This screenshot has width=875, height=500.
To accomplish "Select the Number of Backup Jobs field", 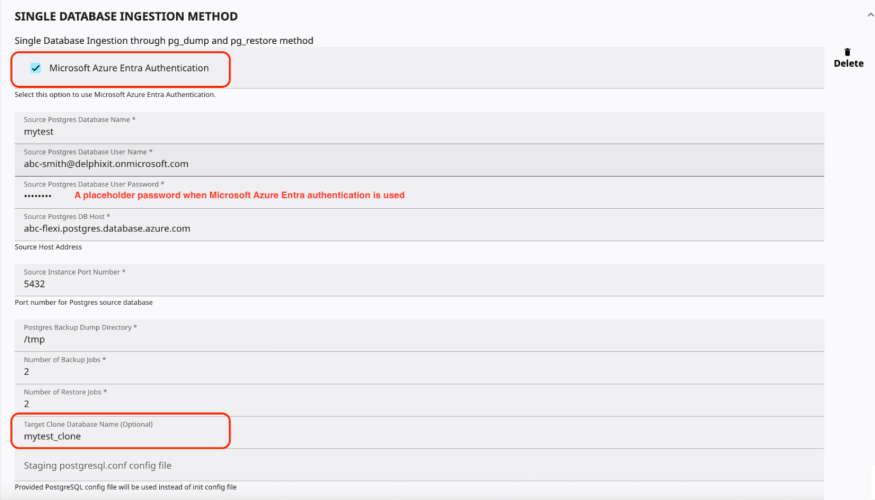I will (x=420, y=371).
